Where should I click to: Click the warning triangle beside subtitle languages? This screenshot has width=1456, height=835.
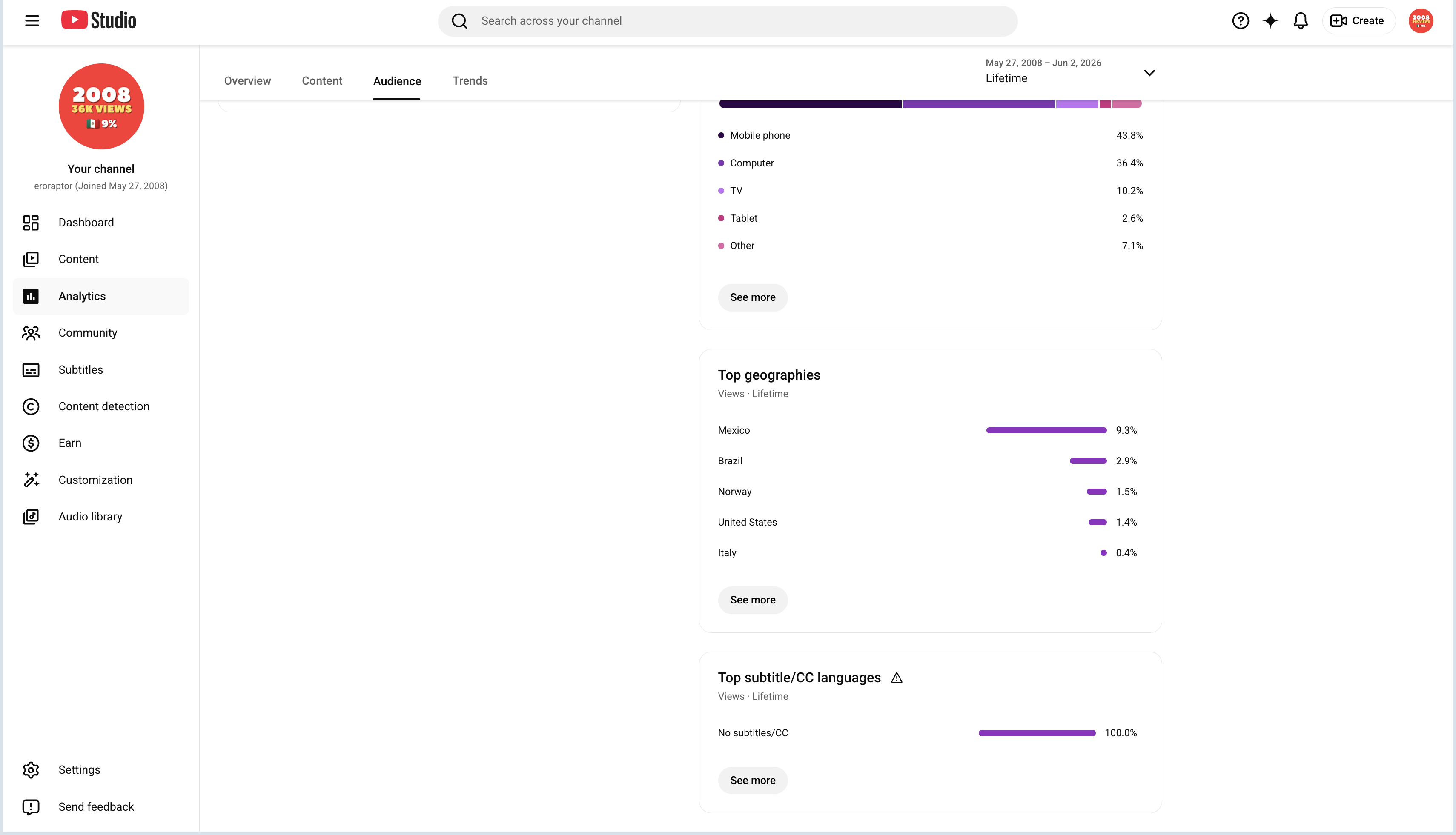click(x=897, y=678)
